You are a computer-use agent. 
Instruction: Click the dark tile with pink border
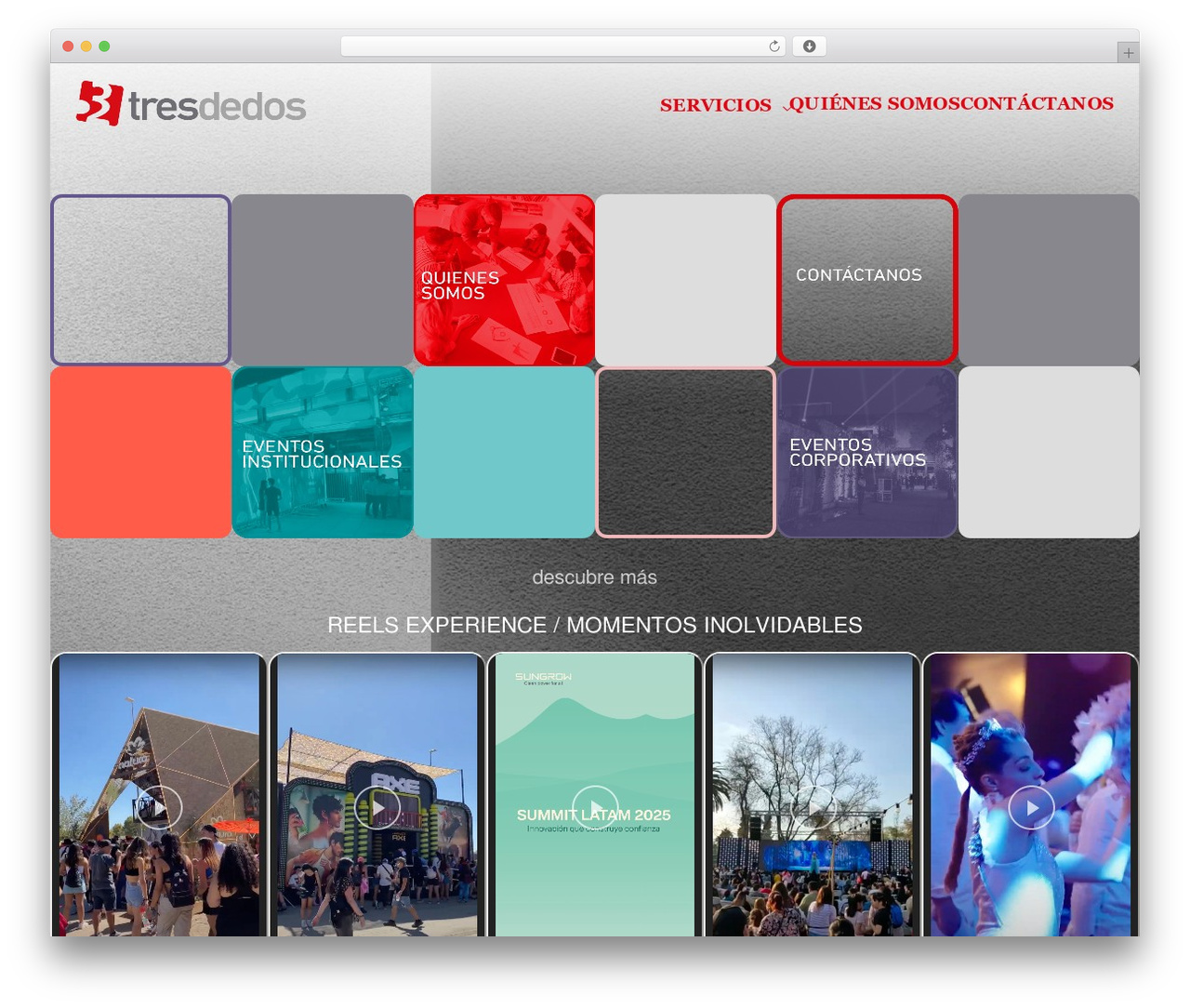pos(685,452)
